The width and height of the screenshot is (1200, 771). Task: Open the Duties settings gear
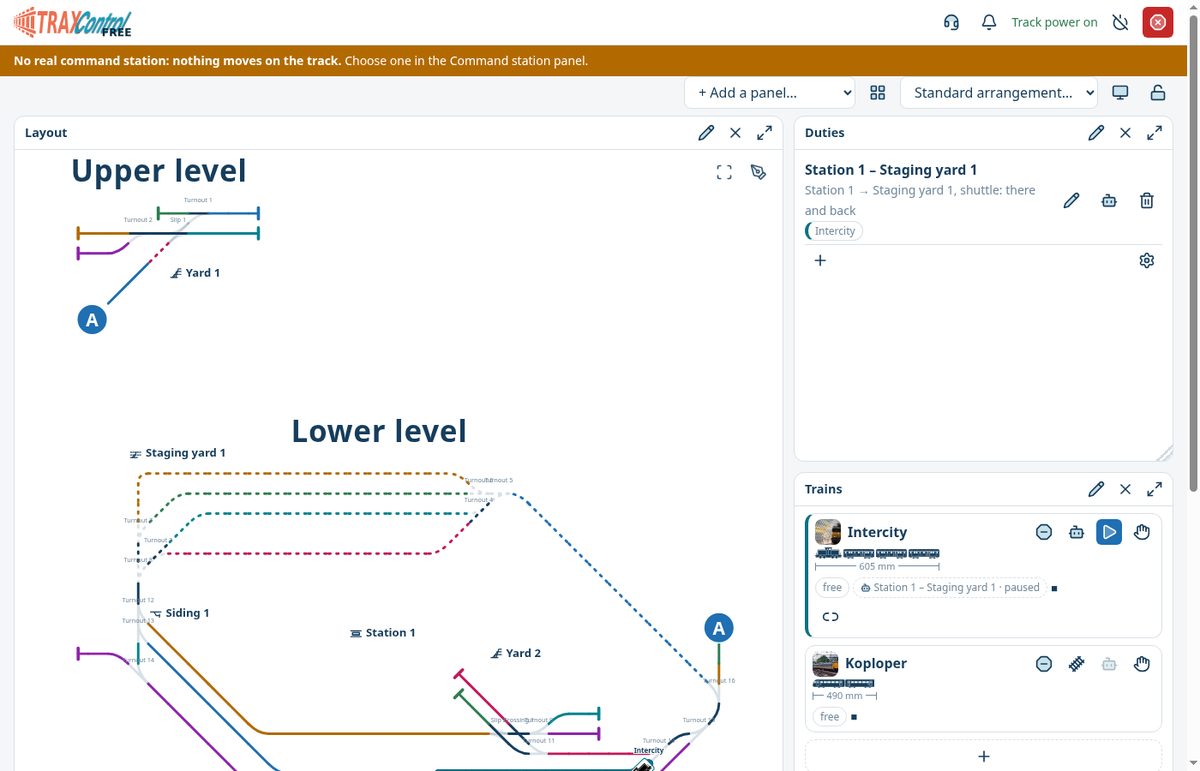(1147, 261)
